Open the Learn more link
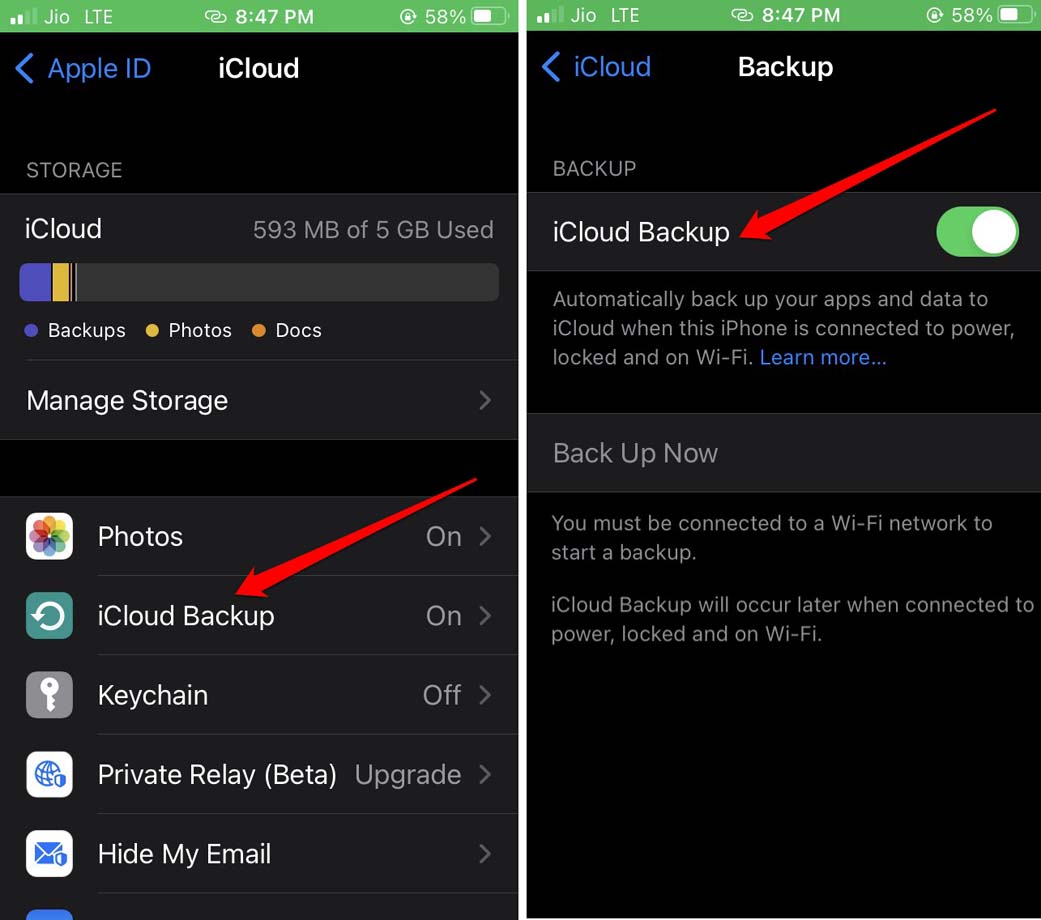Viewport: 1041px width, 920px height. 823,358
